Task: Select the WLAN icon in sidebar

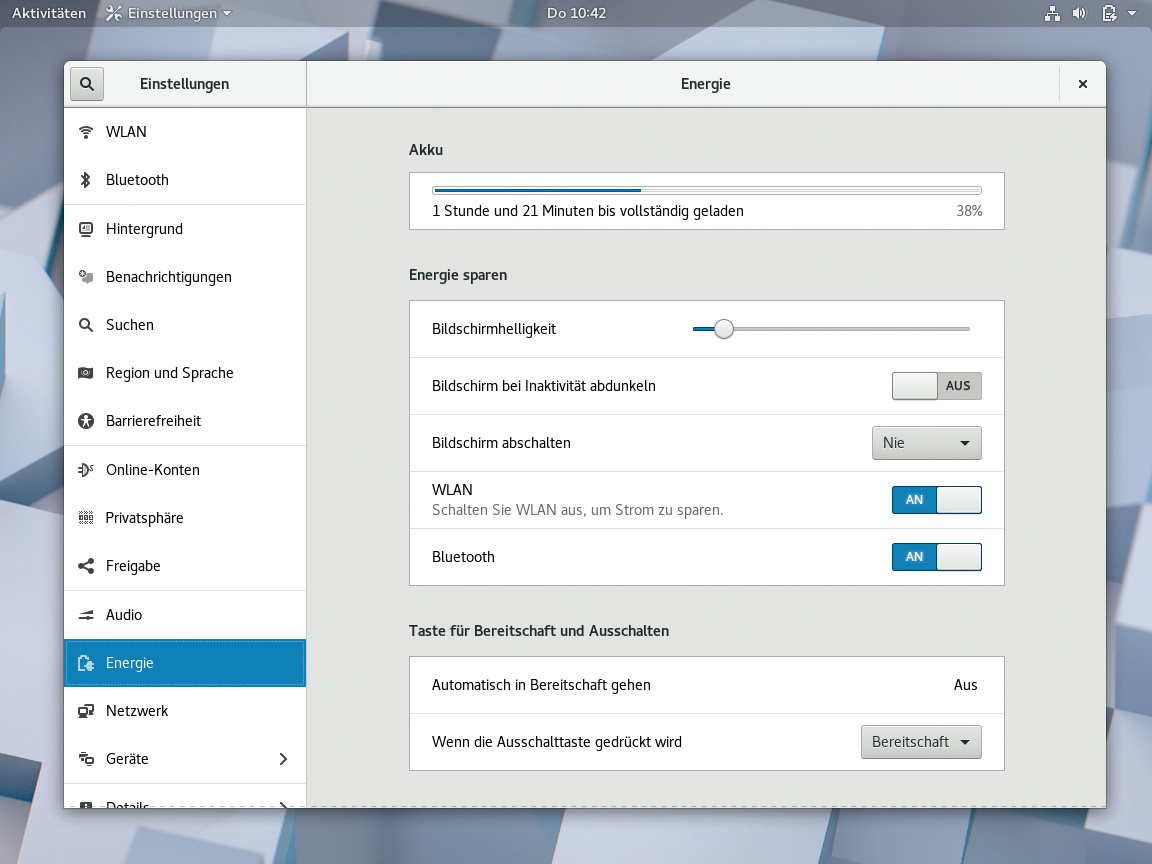Action: 86,132
